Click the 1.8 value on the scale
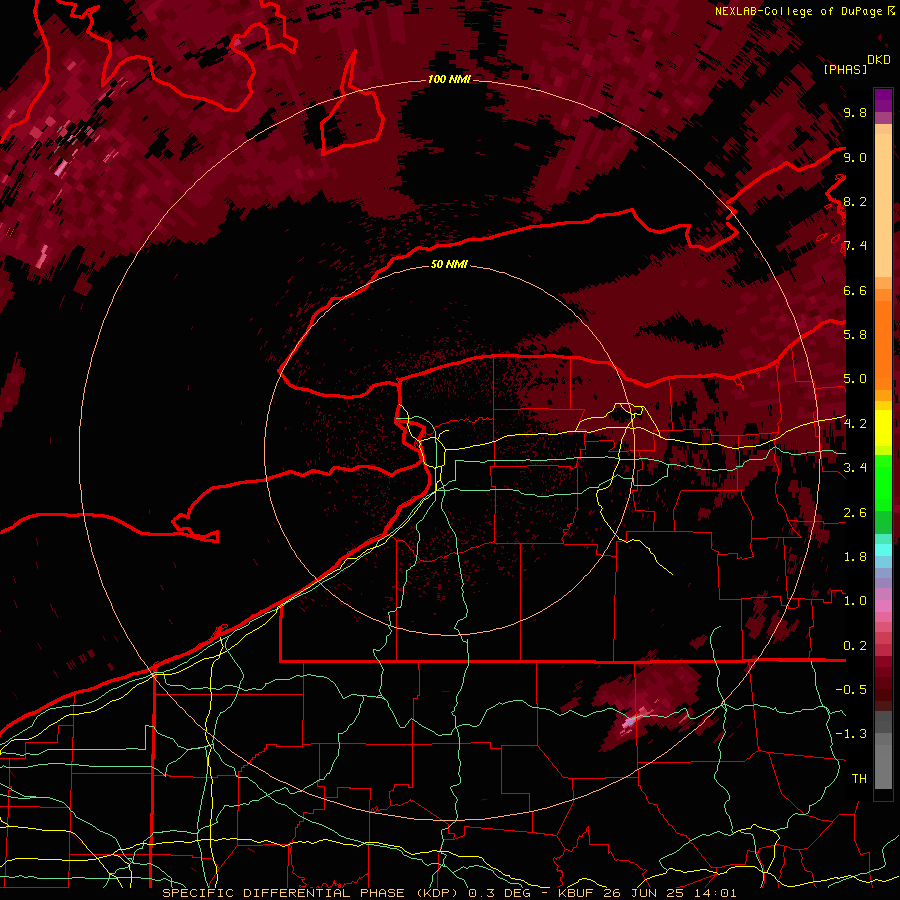Image resolution: width=900 pixels, height=900 pixels. [x=855, y=557]
